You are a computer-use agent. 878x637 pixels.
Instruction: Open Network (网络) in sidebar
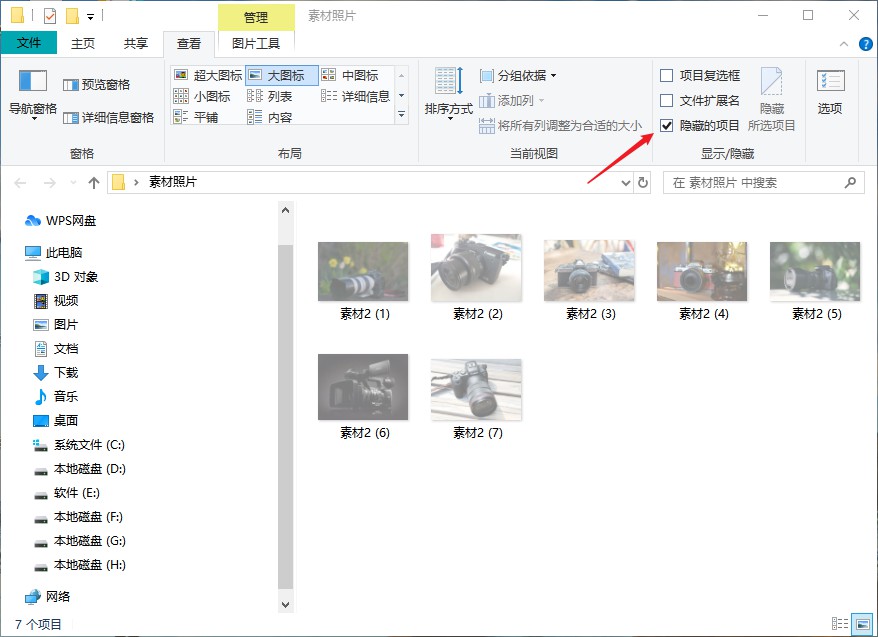tap(48, 597)
